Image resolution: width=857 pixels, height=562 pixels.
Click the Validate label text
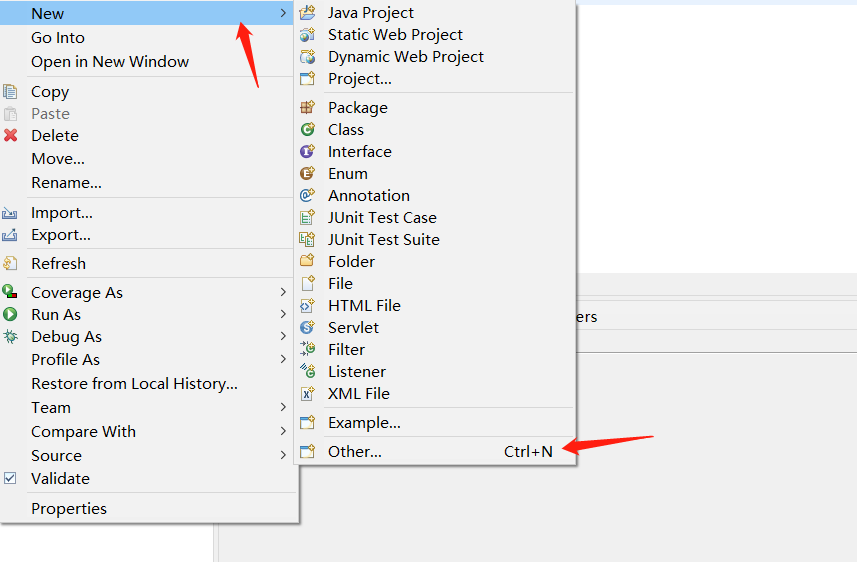pyautogui.click(x=60, y=479)
